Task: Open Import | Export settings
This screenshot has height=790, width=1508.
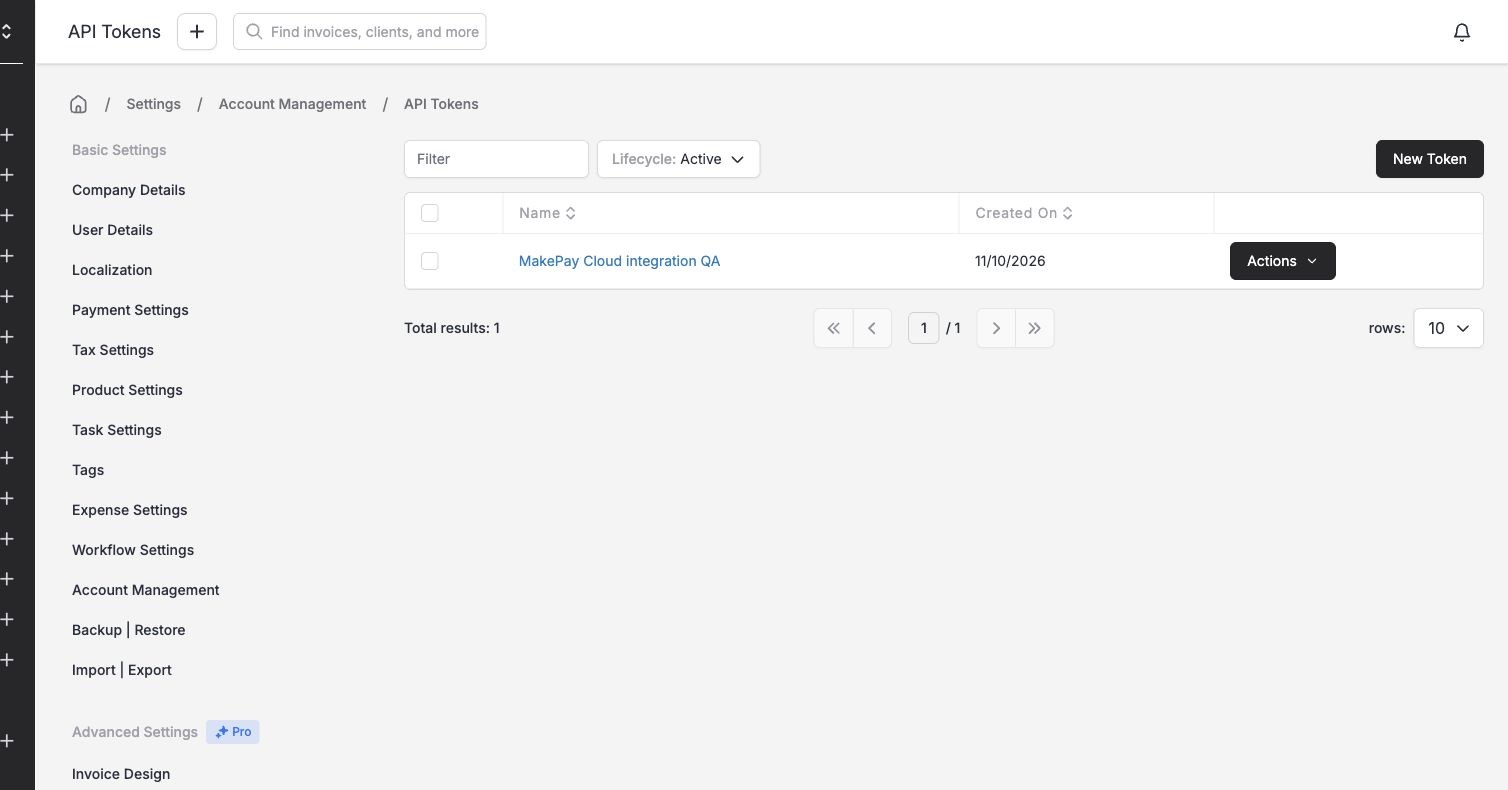Action: [122, 670]
